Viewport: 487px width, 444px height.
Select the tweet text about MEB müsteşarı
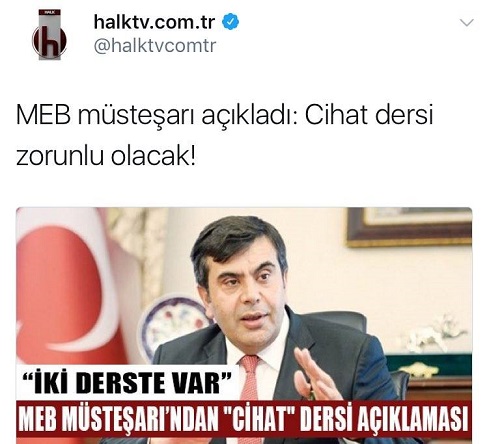(224, 136)
